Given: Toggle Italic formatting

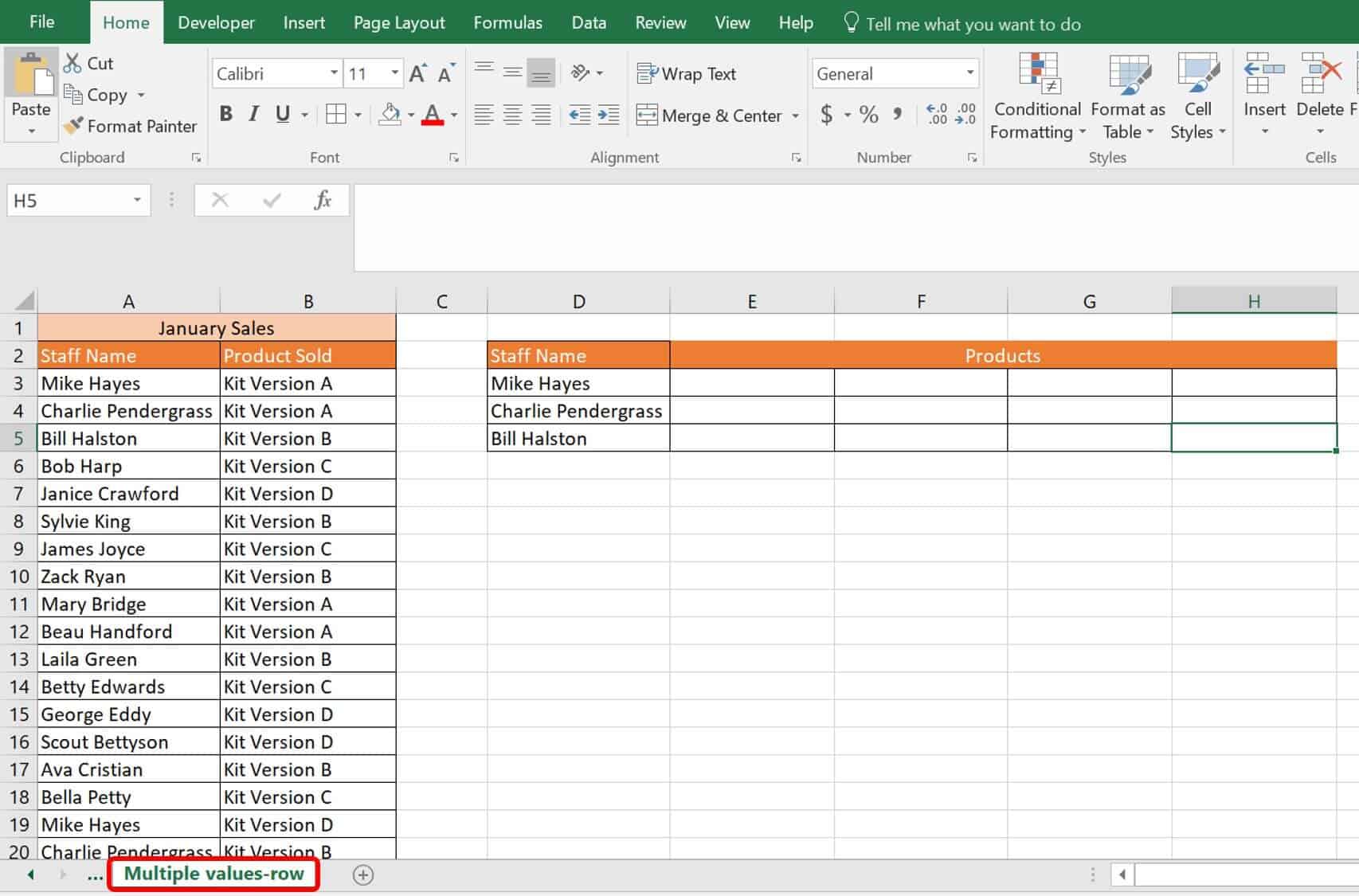Looking at the screenshot, I should [x=254, y=115].
